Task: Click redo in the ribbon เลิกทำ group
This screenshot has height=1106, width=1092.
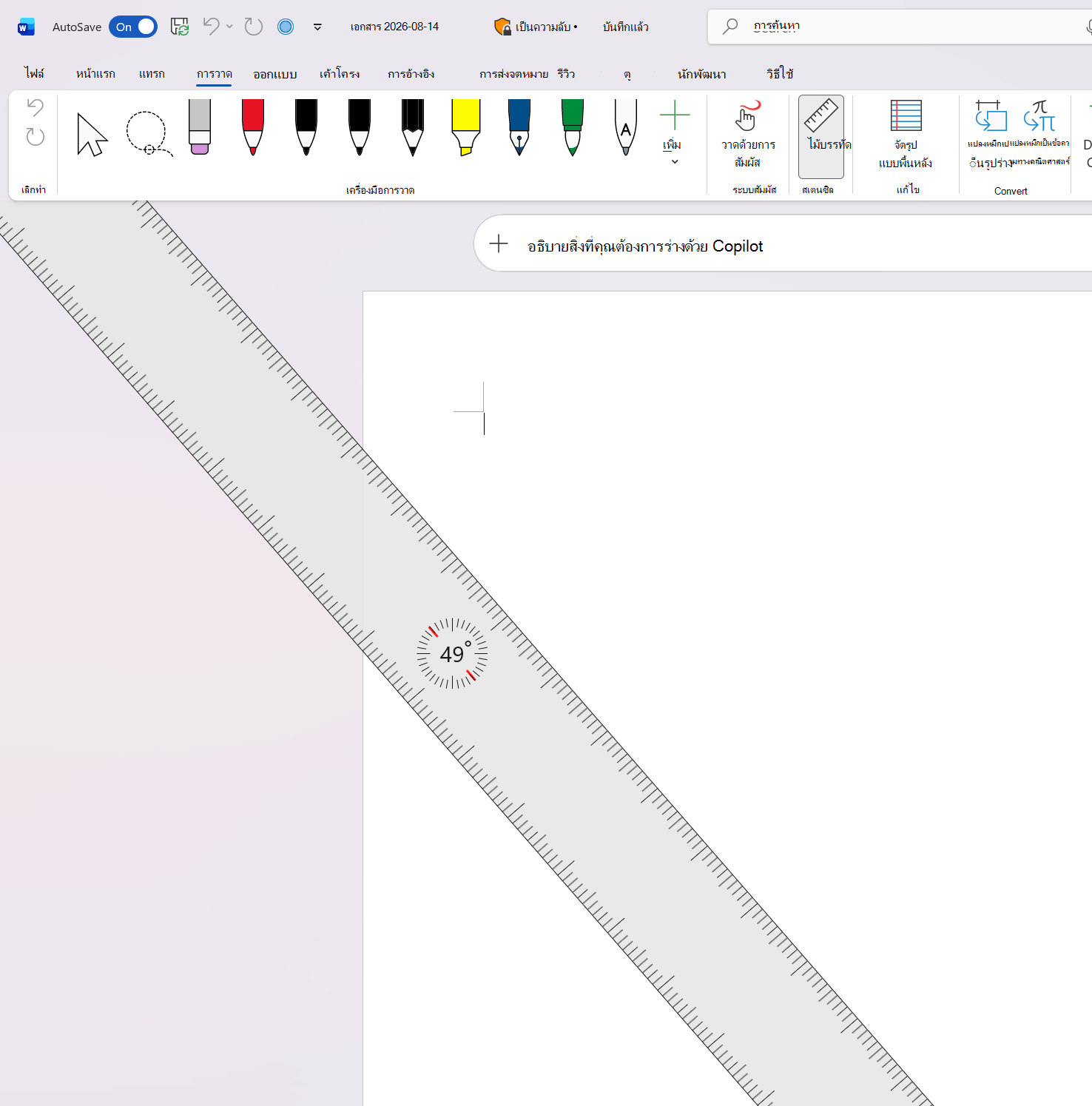Action: coord(35,137)
